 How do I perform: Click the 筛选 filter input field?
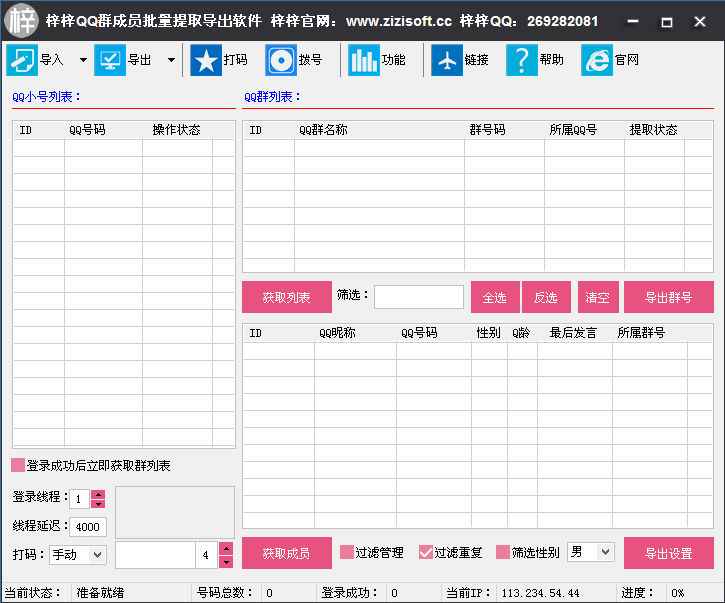click(419, 296)
